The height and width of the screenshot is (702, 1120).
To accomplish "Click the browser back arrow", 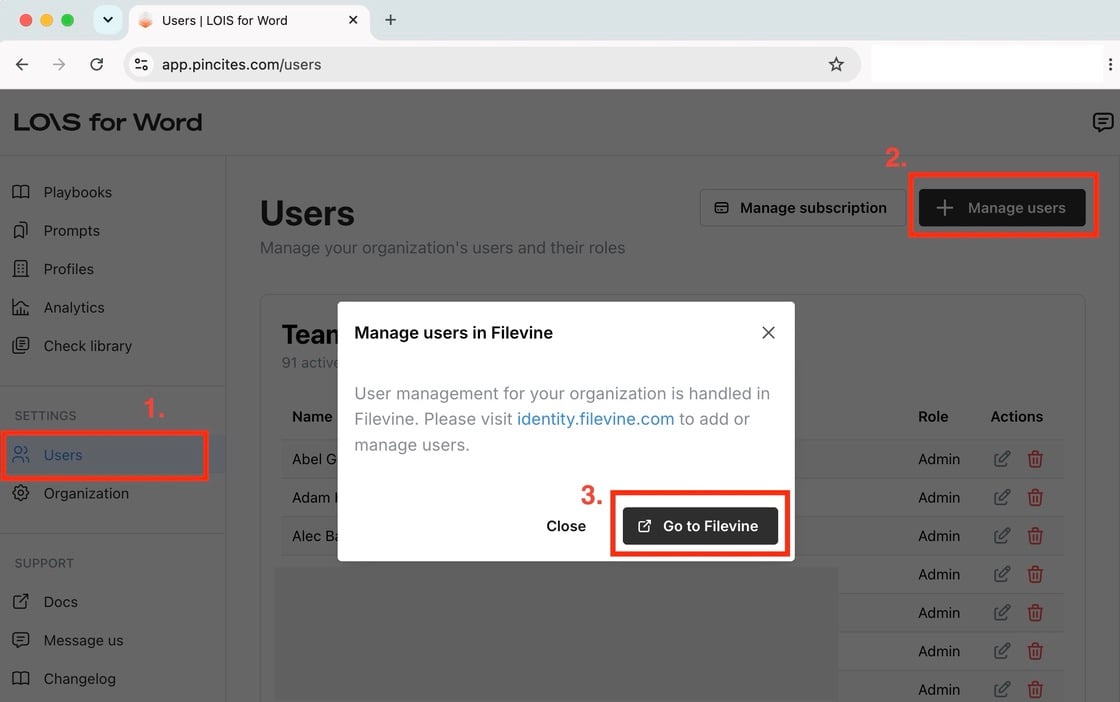I will (22, 64).
